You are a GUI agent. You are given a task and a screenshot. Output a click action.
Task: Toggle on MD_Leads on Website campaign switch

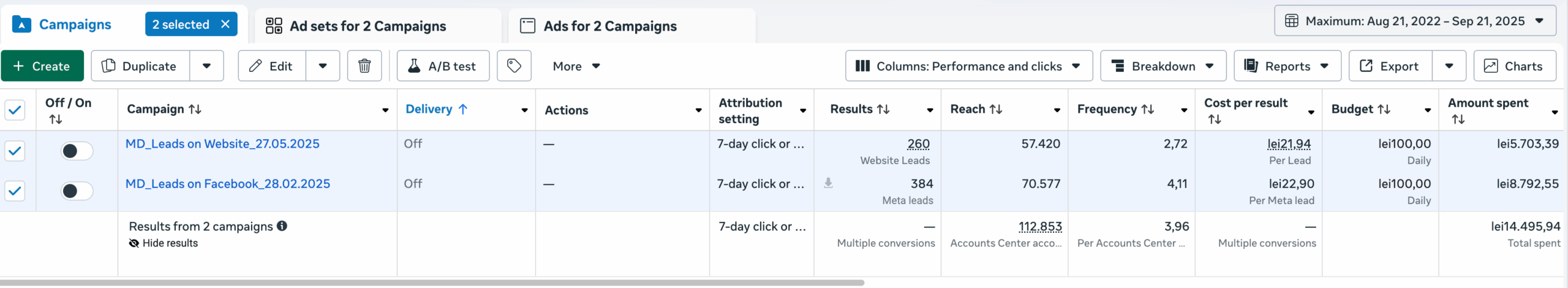click(x=77, y=151)
